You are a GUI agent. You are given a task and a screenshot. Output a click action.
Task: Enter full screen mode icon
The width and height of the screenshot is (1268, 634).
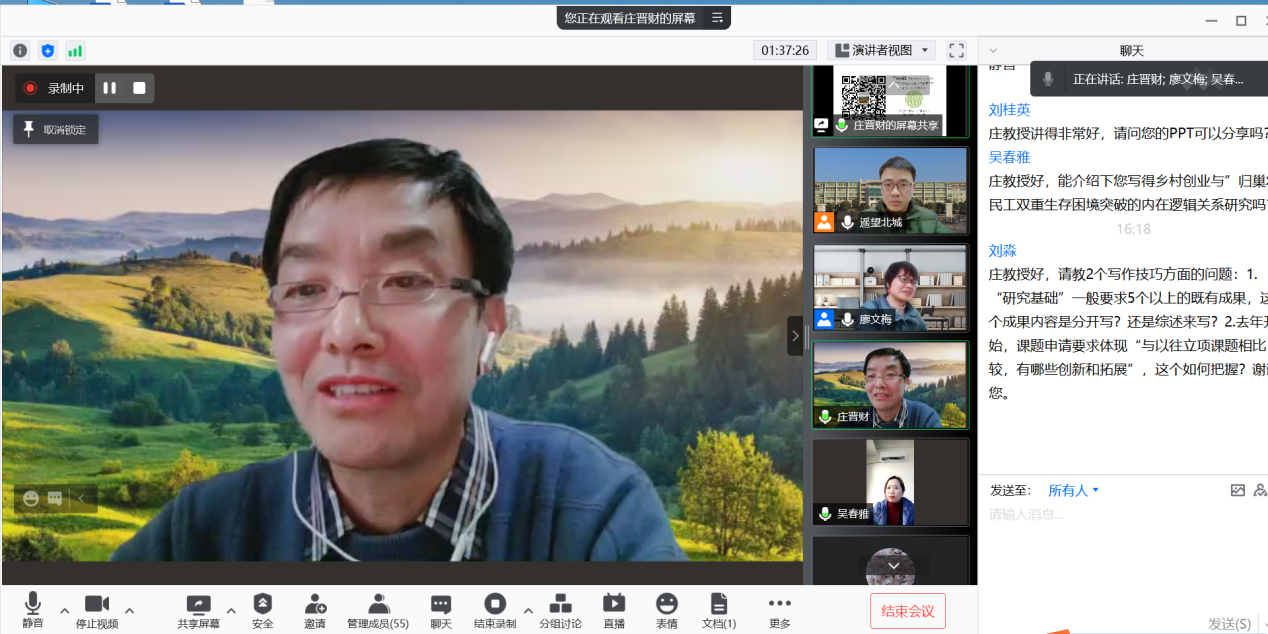click(956, 50)
